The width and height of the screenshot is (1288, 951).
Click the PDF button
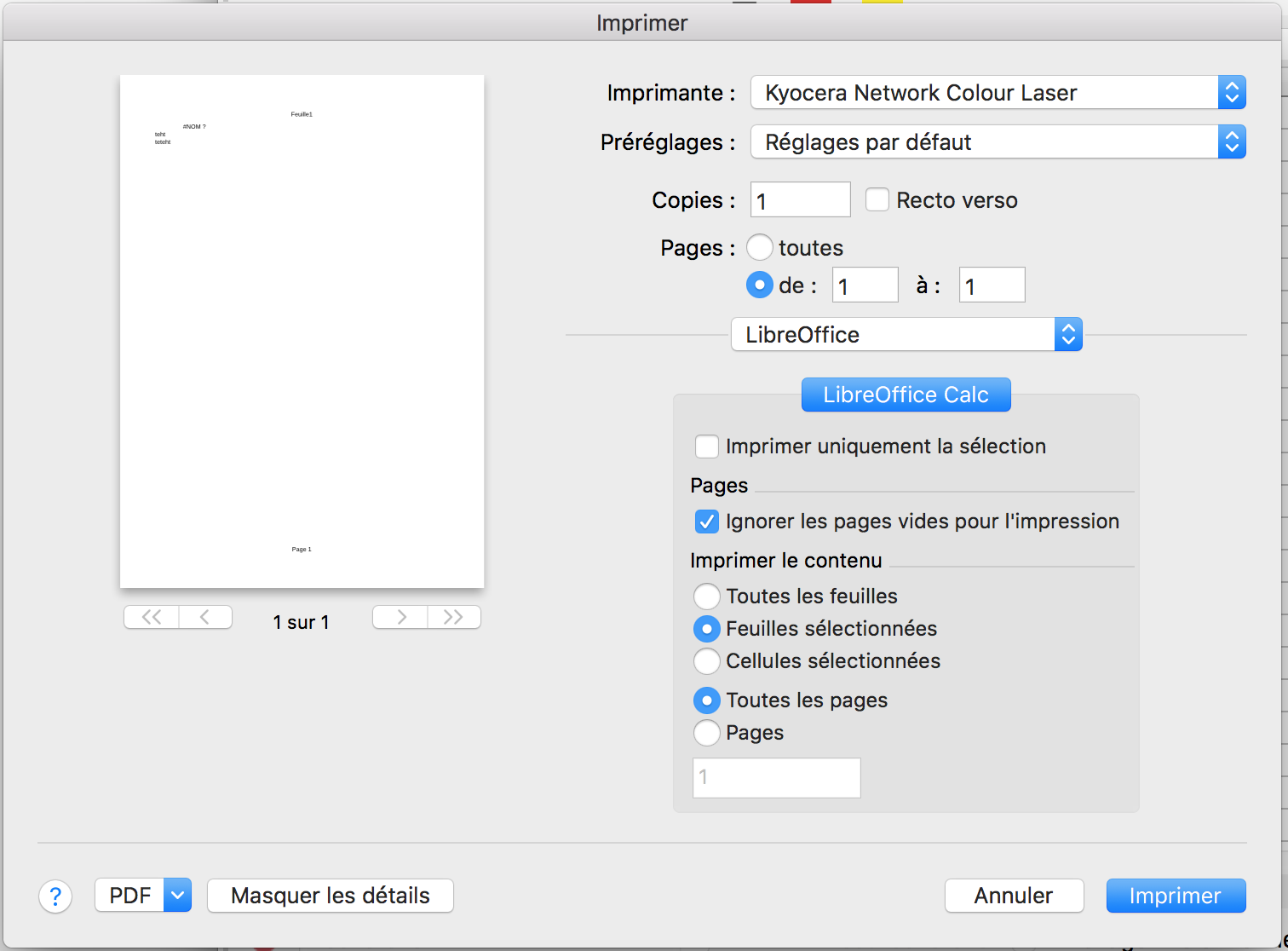coord(129,896)
